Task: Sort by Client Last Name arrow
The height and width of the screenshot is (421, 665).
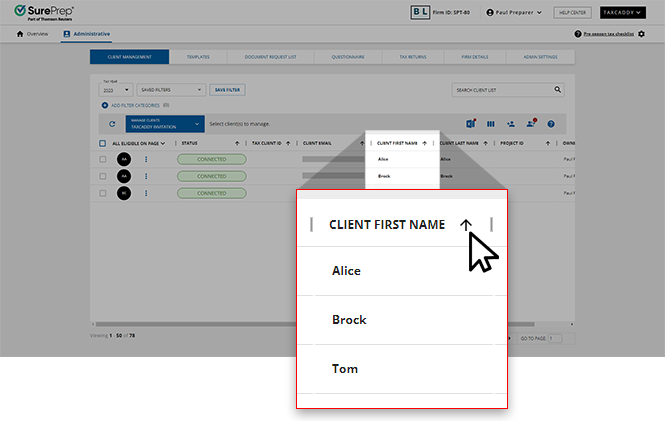Action: pos(486,143)
